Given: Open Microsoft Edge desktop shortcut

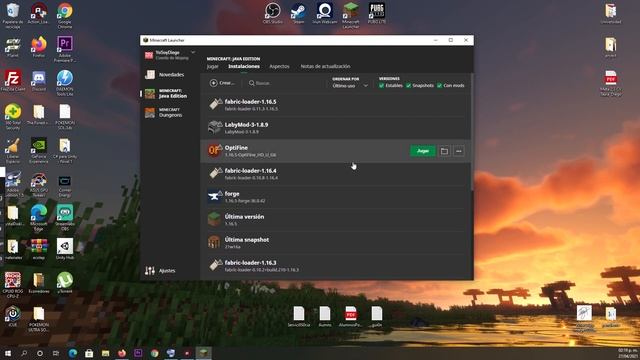Looking at the screenshot, I should point(39,218).
